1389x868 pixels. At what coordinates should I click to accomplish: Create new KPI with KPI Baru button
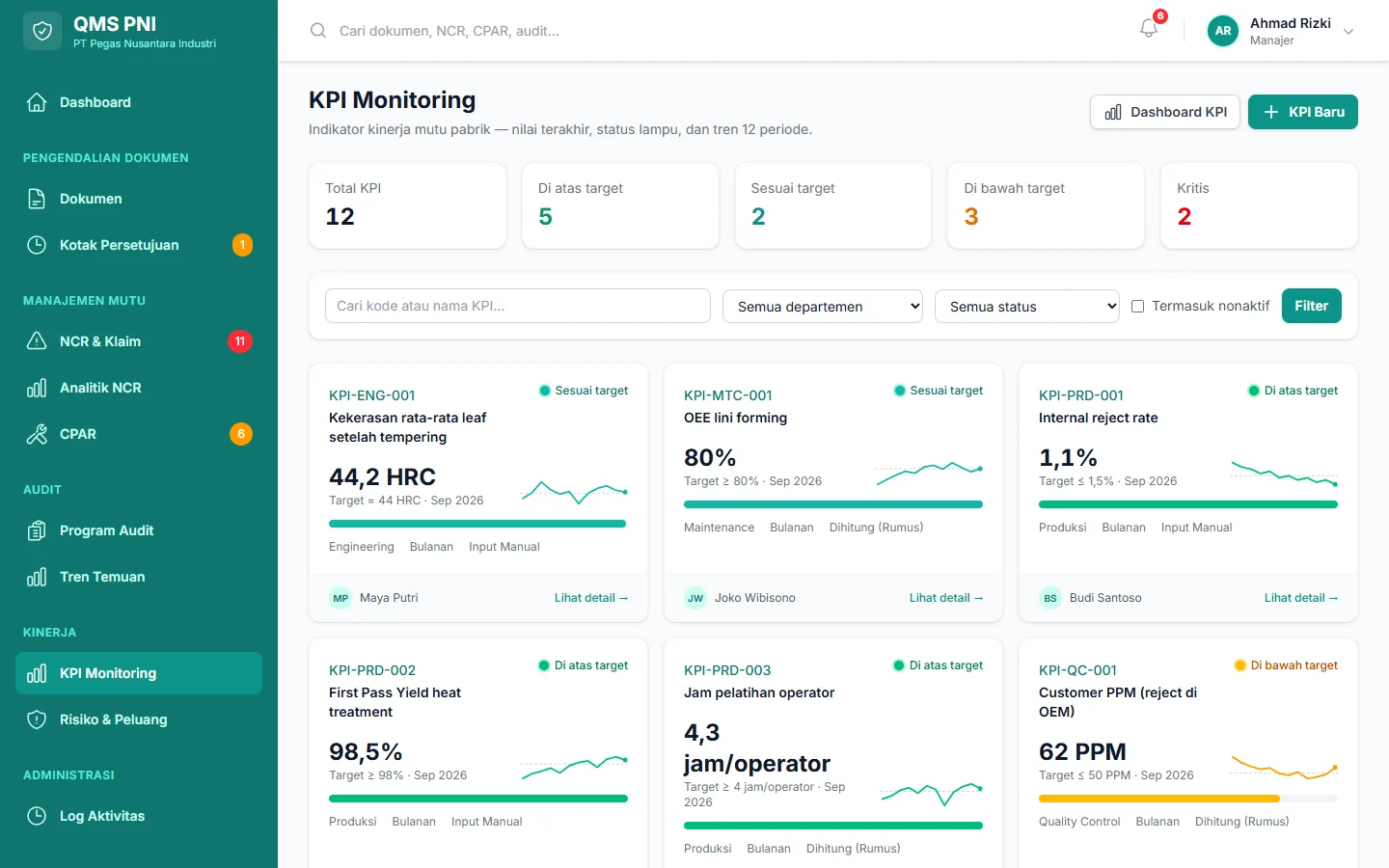(1303, 112)
